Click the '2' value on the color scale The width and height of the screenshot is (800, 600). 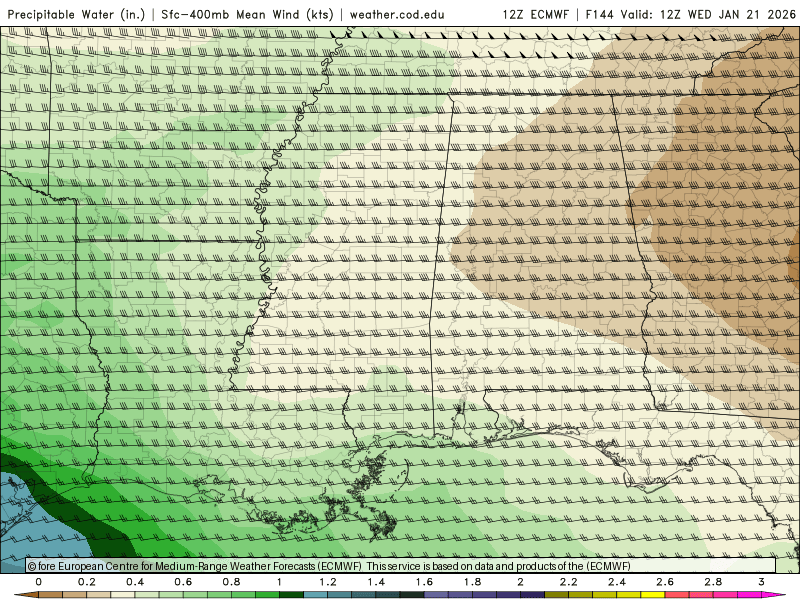coord(520,582)
